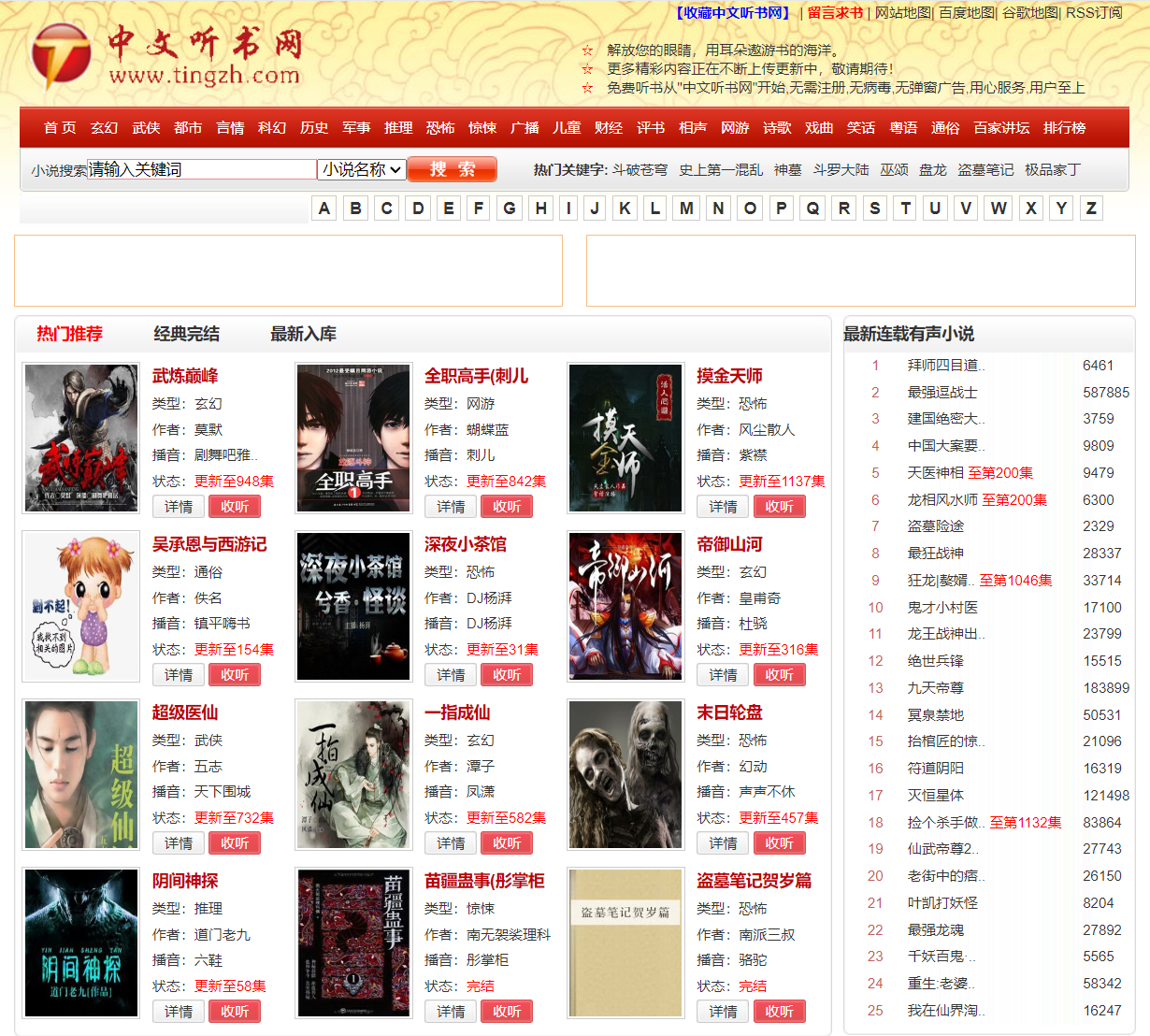Switch to the 最新入库 tab

point(303,334)
